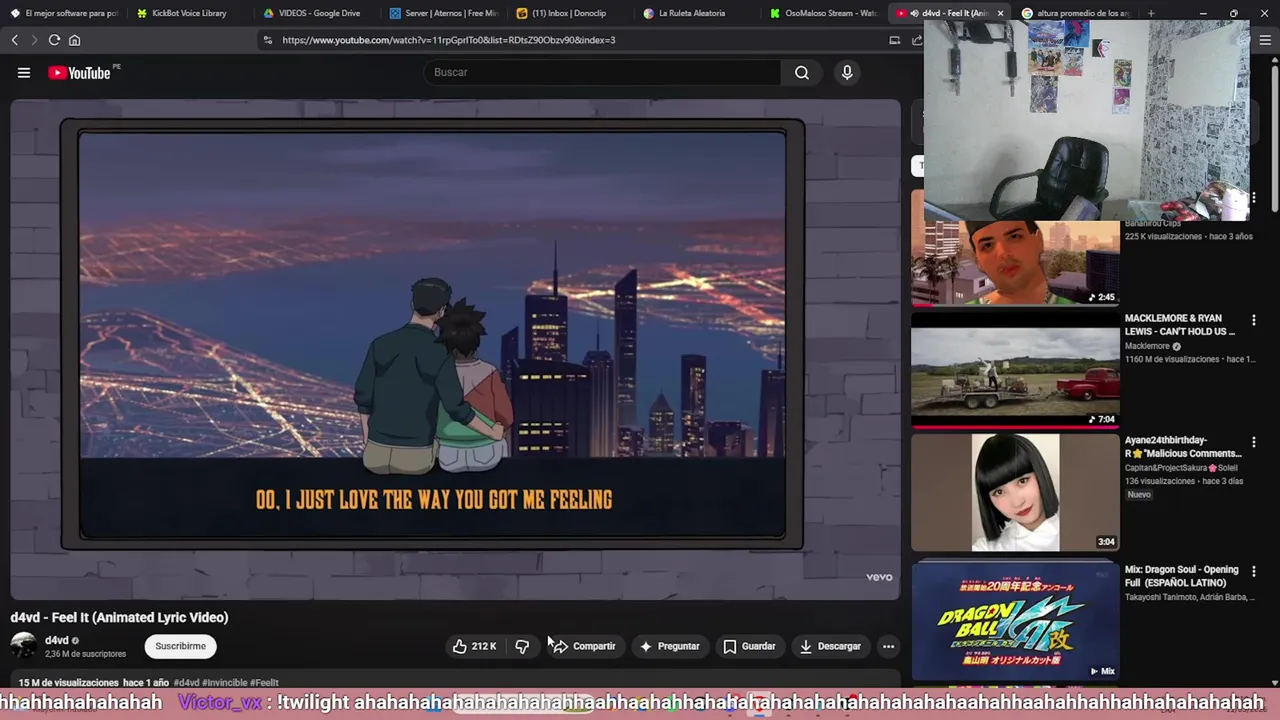Click the video title d4vd - Feel It
The height and width of the screenshot is (720, 1280).
coord(119,618)
